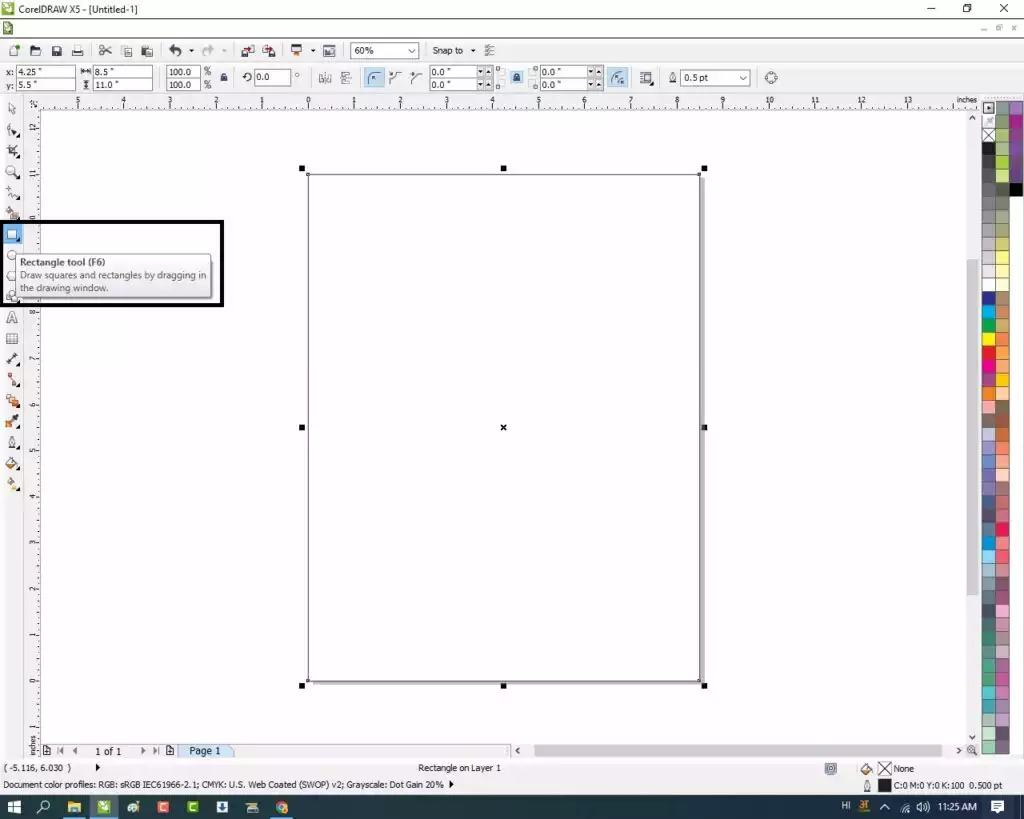The height and width of the screenshot is (819, 1024).
Task: Pick the yellow swatch in color palette
Action: tap(989, 339)
